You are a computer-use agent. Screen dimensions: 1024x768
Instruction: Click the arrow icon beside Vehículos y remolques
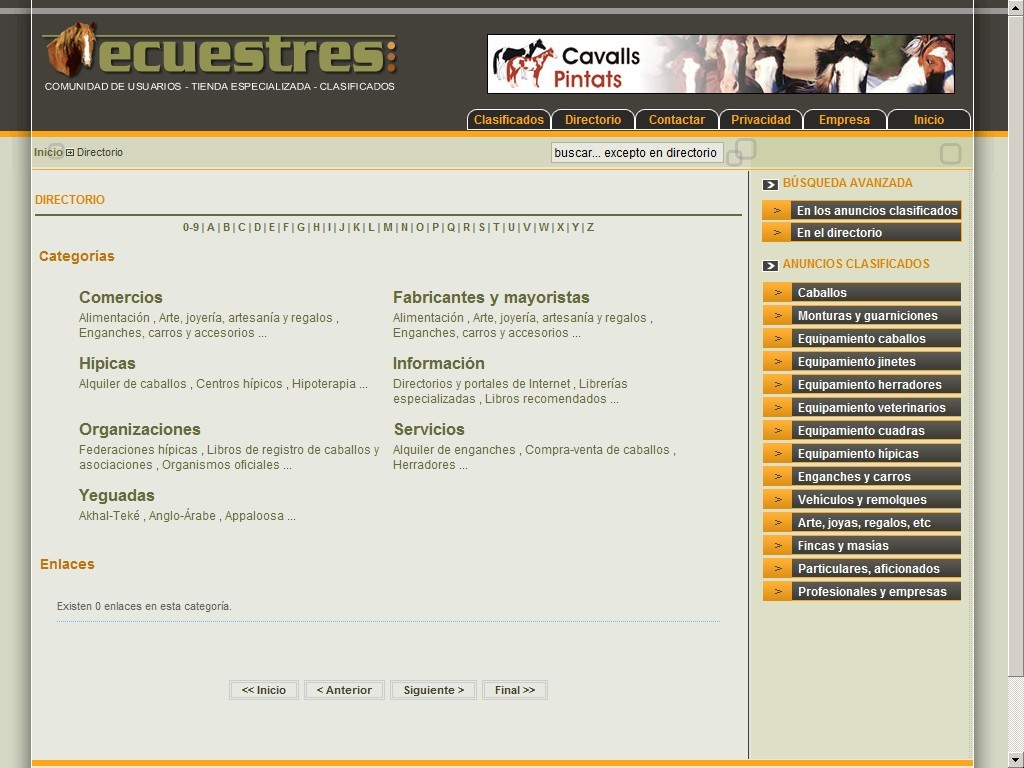point(777,500)
